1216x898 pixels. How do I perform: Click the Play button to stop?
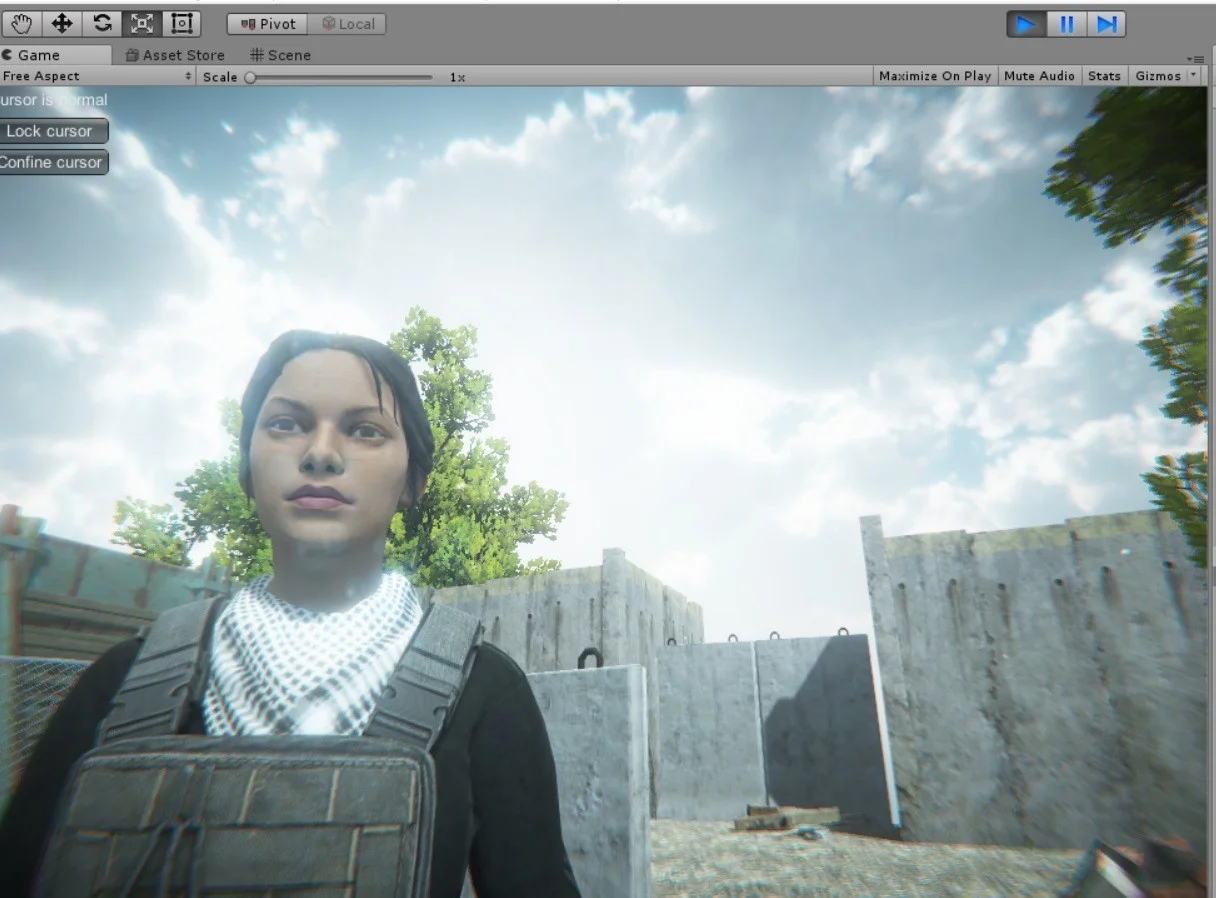pos(1026,24)
